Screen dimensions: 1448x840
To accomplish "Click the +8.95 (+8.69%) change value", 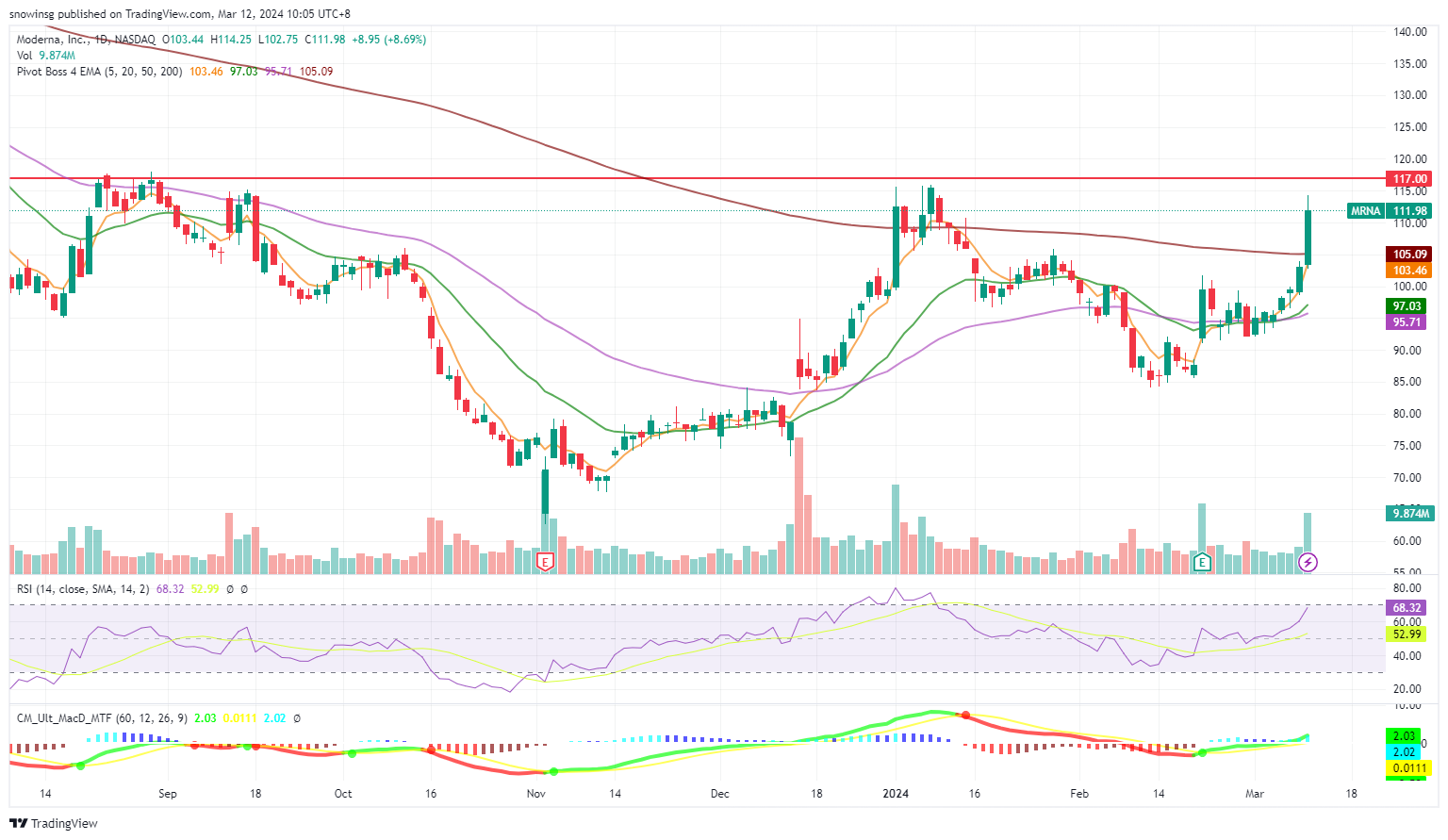I will point(389,40).
